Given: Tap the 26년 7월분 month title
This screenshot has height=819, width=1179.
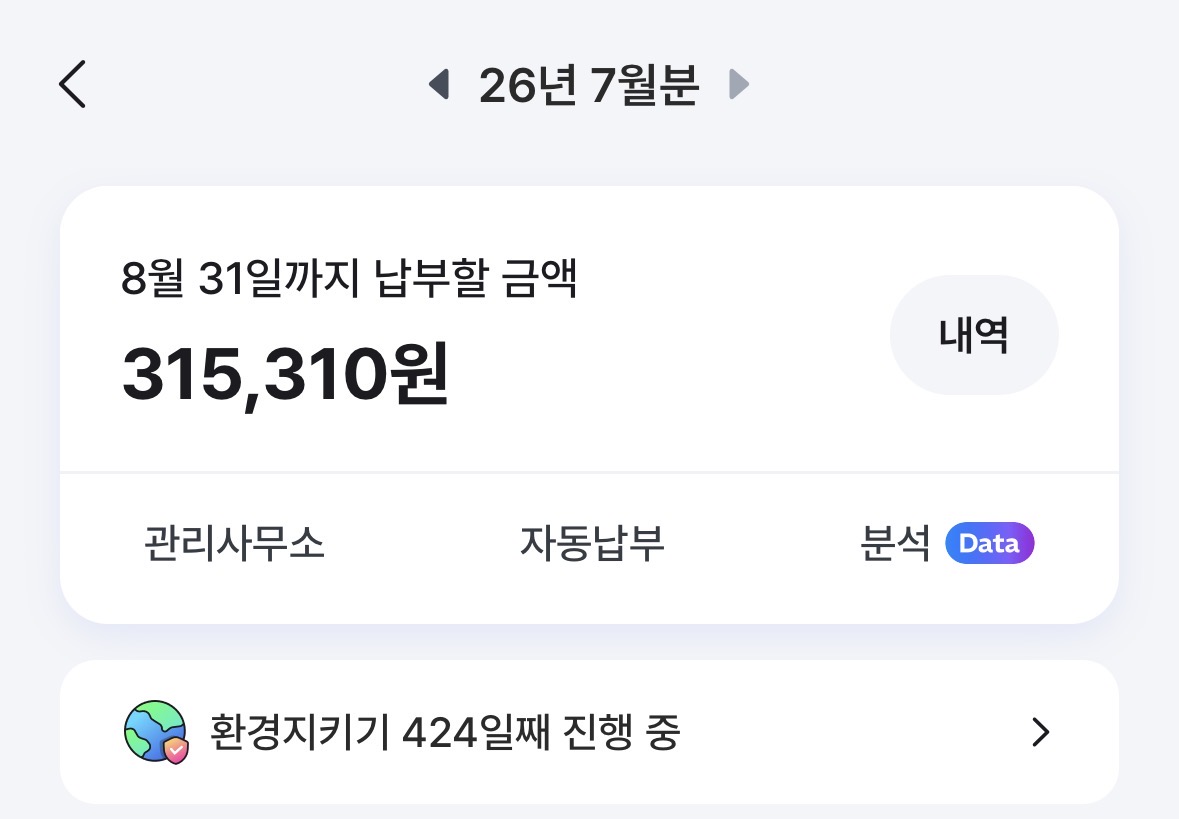Looking at the screenshot, I should tap(589, 85).
